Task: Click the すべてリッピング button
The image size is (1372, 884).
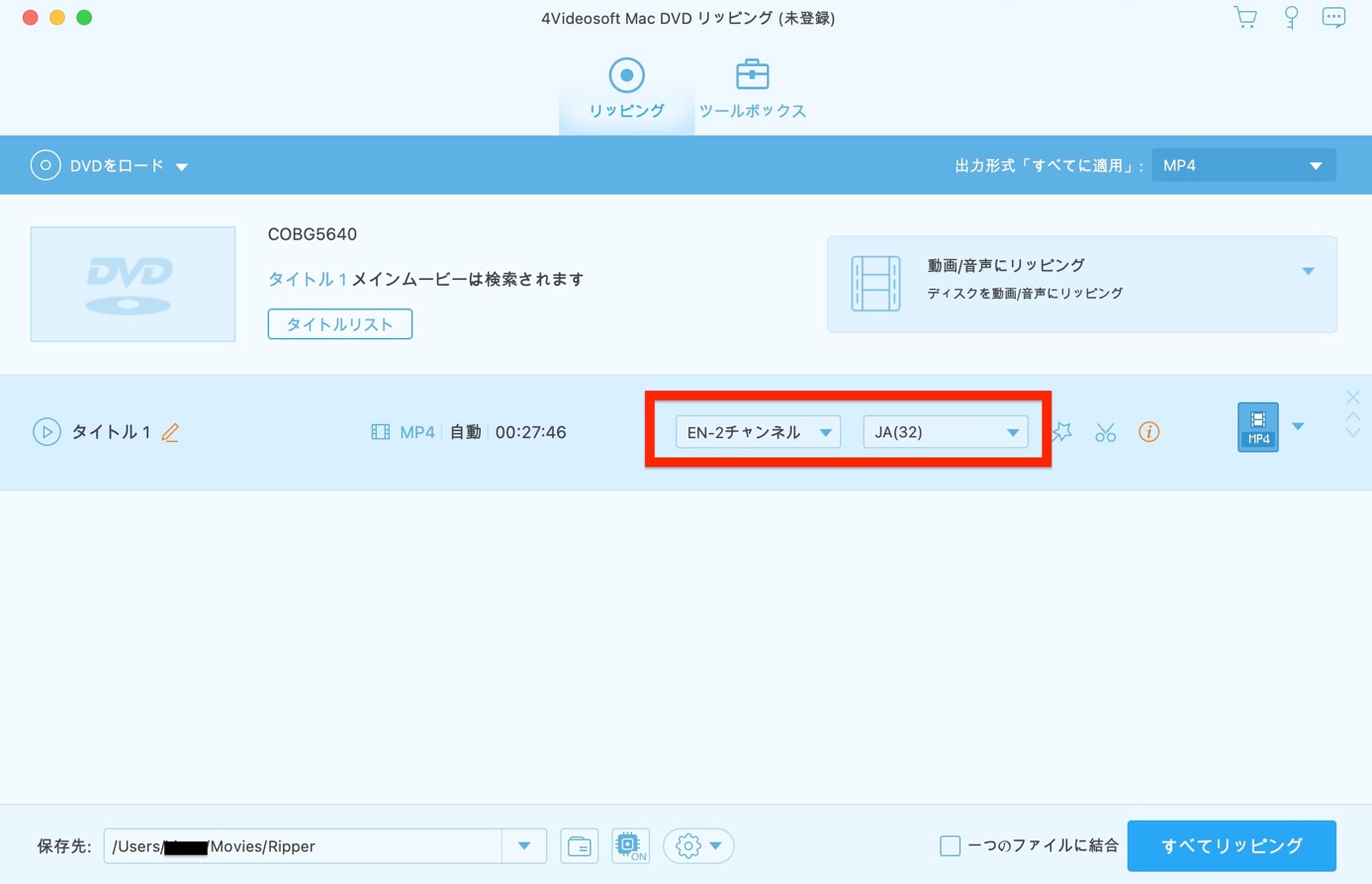Action: pos(1232,846)
